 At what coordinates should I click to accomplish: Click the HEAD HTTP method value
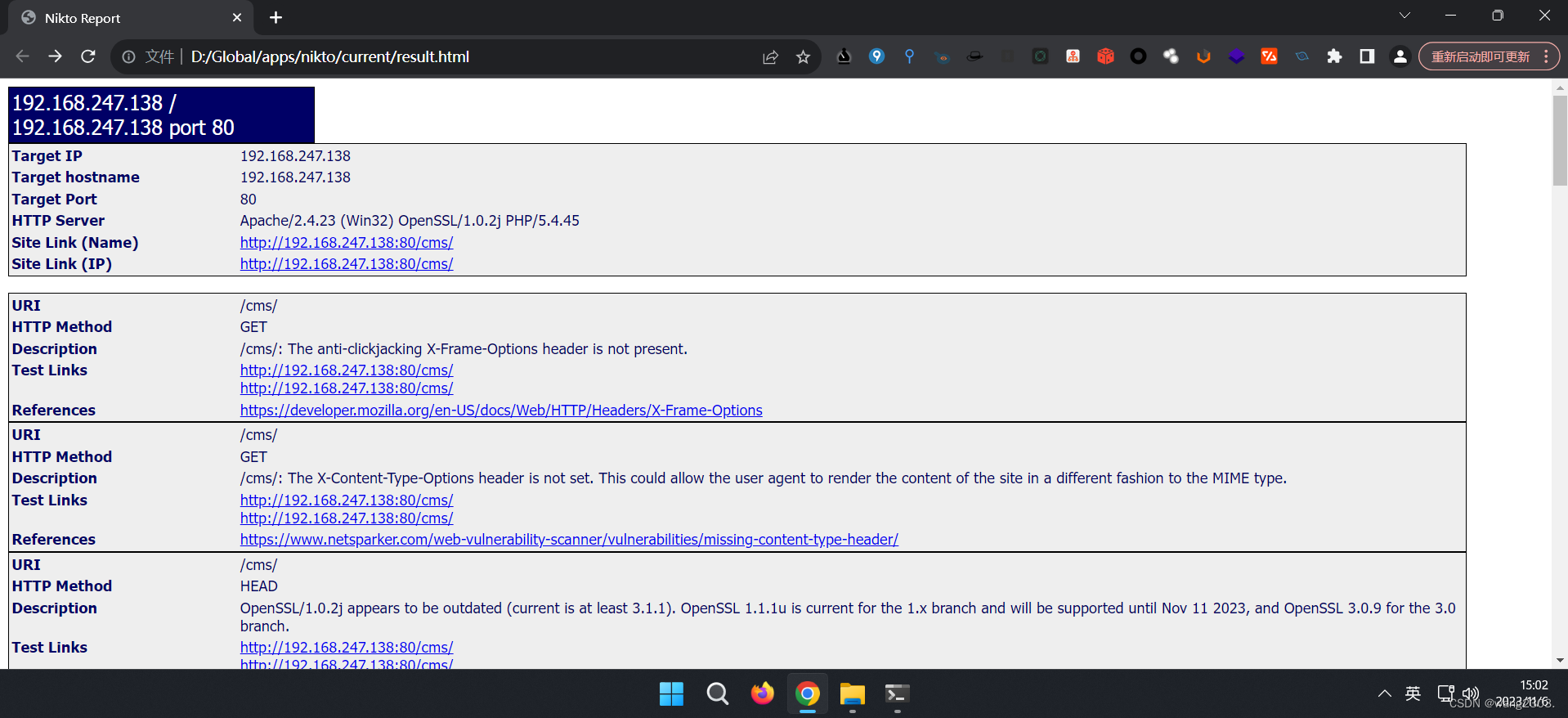click(x=259, y=586)
